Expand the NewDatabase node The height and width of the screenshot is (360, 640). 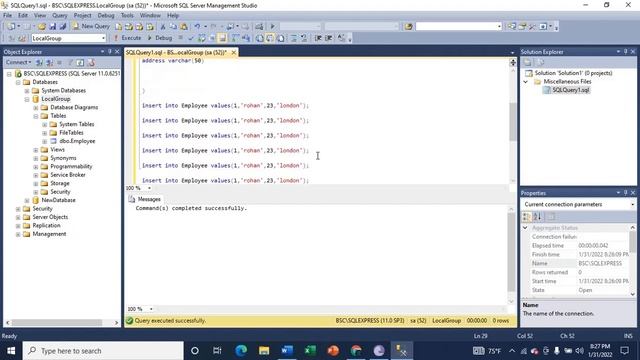tap(27, 200)
